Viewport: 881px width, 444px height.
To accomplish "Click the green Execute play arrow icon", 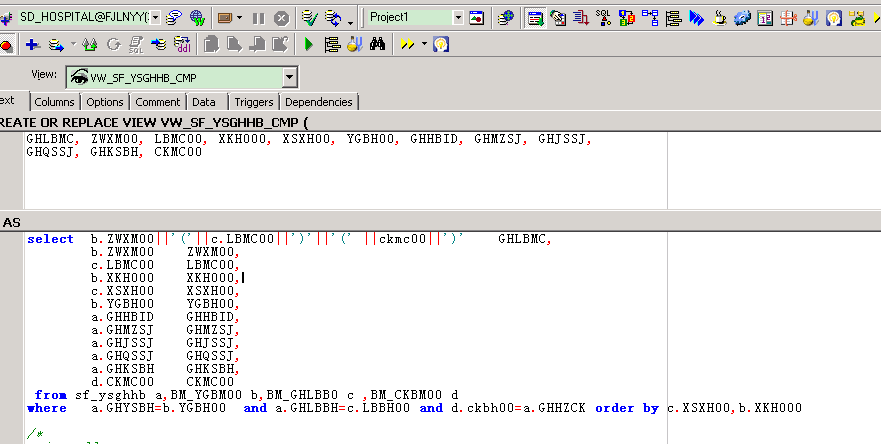I will click(309, 44).
